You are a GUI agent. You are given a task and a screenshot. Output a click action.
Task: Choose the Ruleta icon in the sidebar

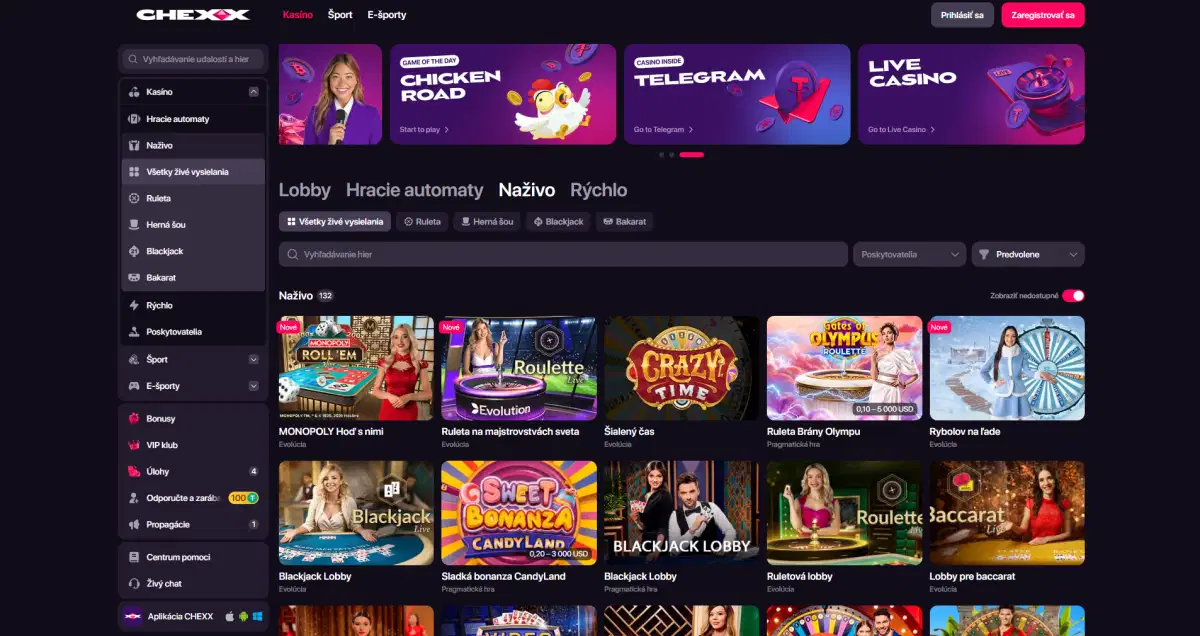coord(134,198)
